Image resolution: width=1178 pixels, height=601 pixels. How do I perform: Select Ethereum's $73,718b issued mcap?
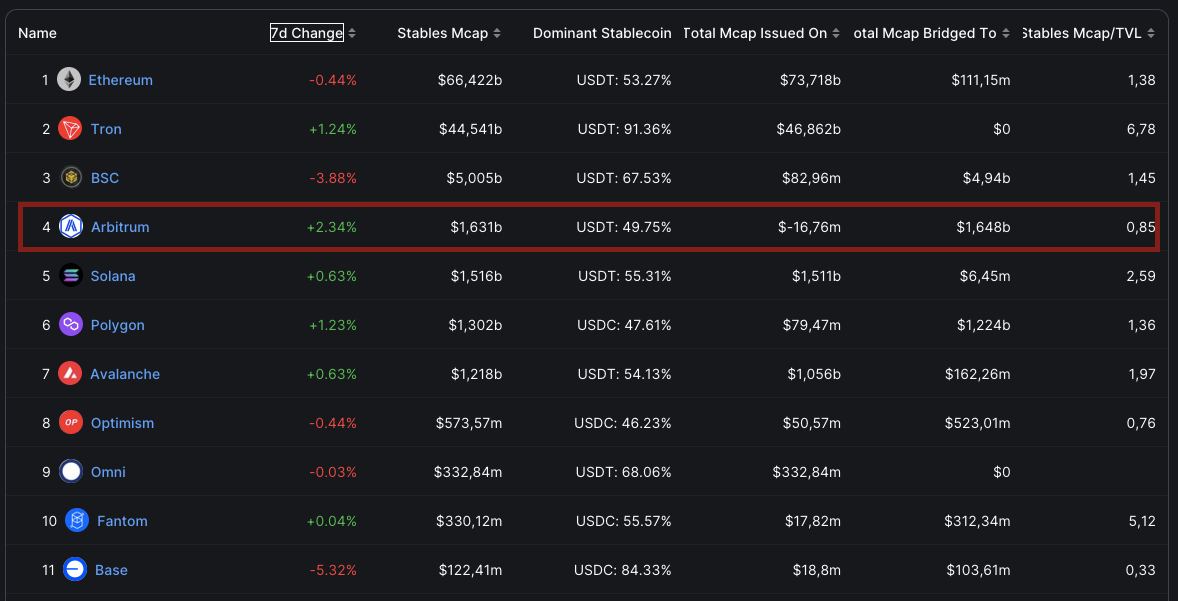[811, 80]
